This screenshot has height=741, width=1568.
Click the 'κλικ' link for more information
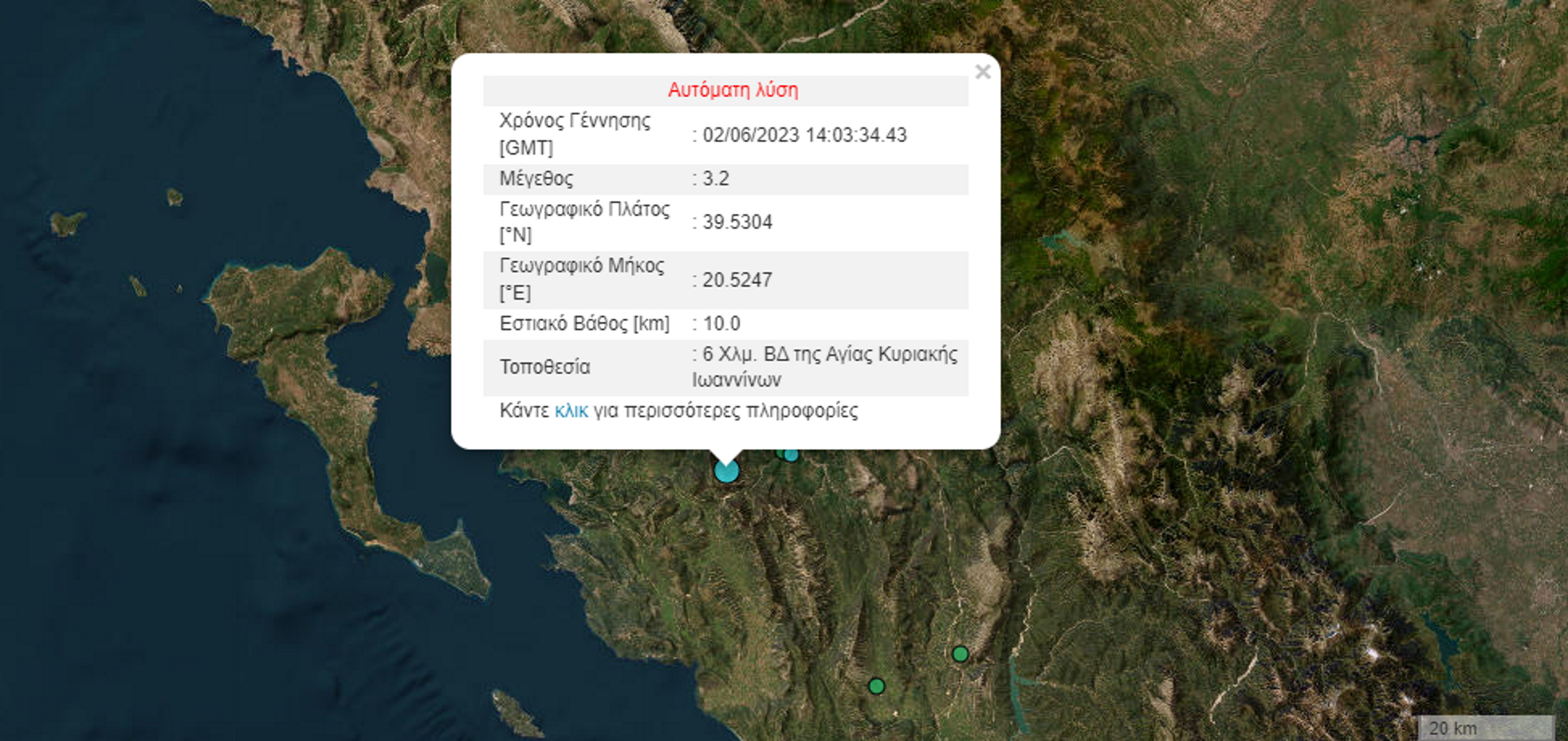click(x=571, y=411)
